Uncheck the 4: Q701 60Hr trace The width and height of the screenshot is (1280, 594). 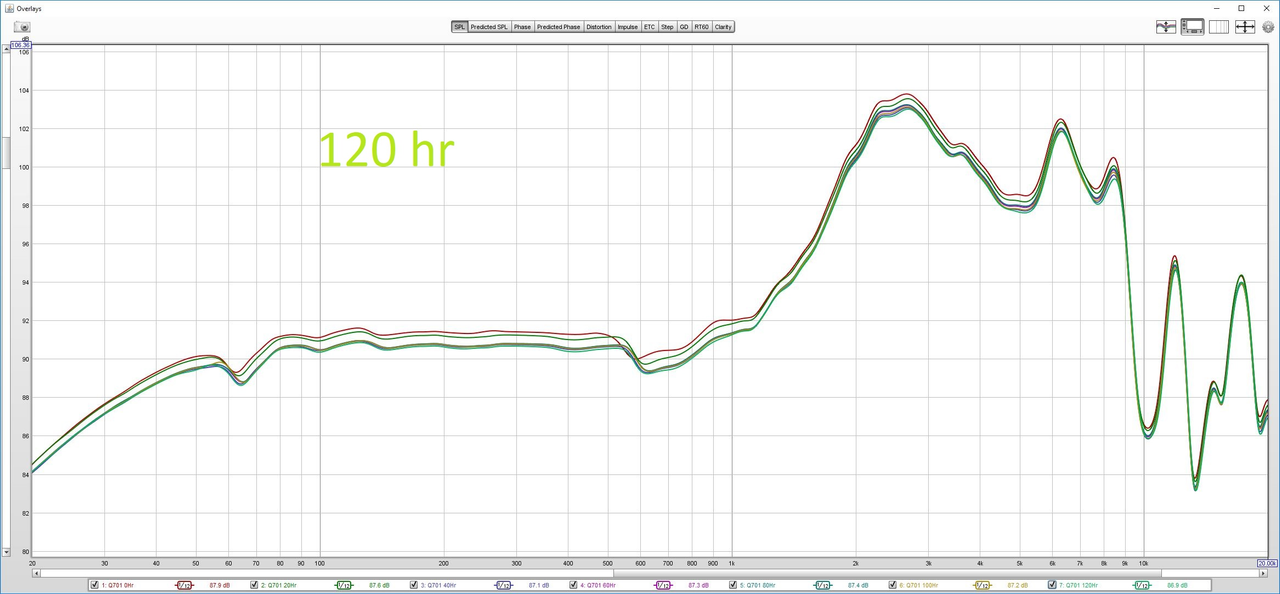click(574, 585)
